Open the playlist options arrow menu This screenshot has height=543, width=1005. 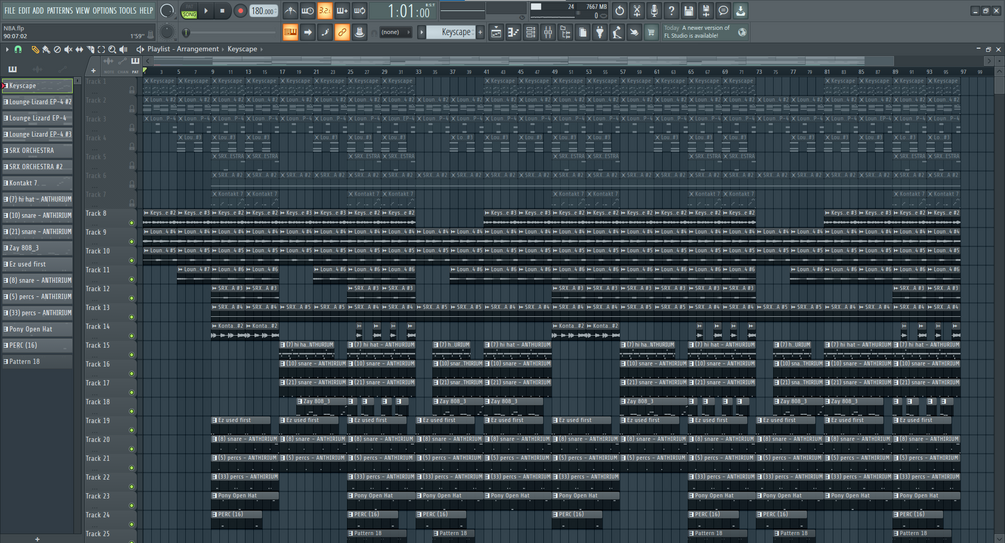pyautogui.click(x=7, y=49)
